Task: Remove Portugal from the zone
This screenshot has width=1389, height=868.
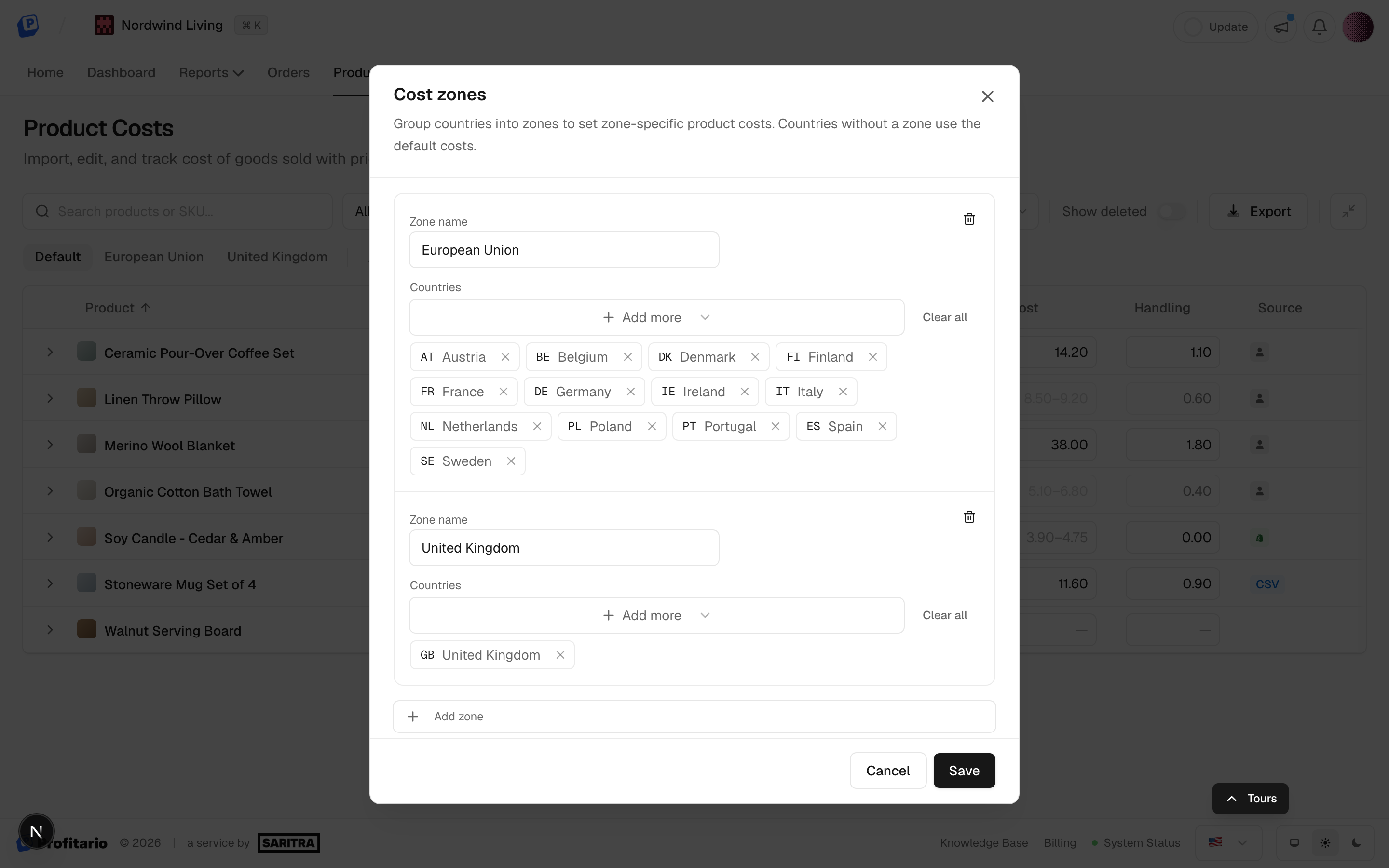Action: click(775, 427)
